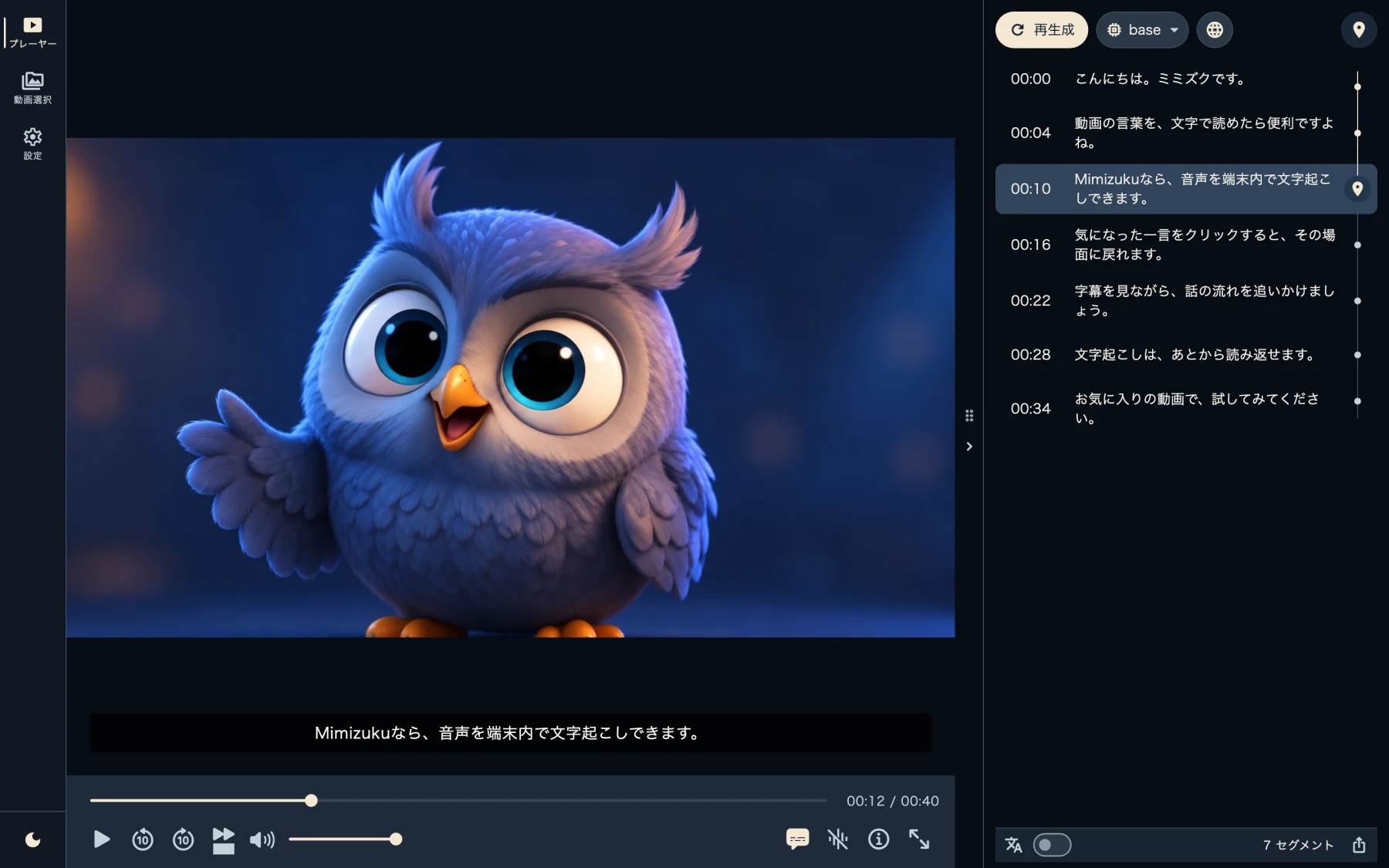Open the base model dropdown
Screen dimensions: 1389x868
click(1142, 30)
